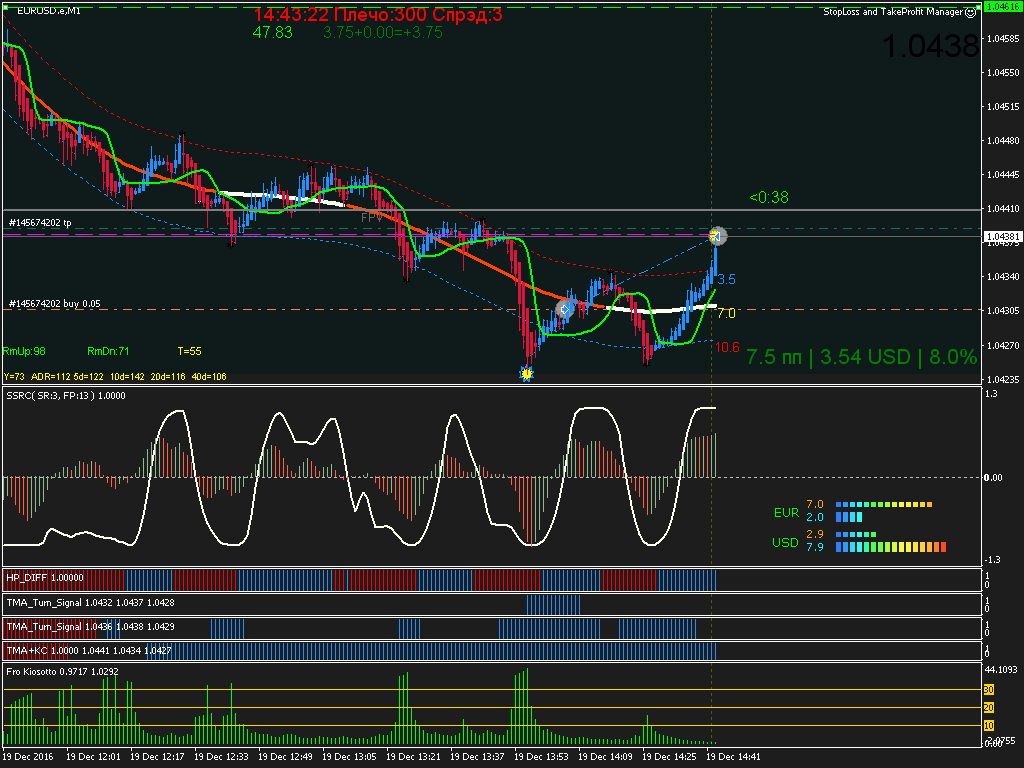Click the 1.04235 price axis label

coord(1003,379)
